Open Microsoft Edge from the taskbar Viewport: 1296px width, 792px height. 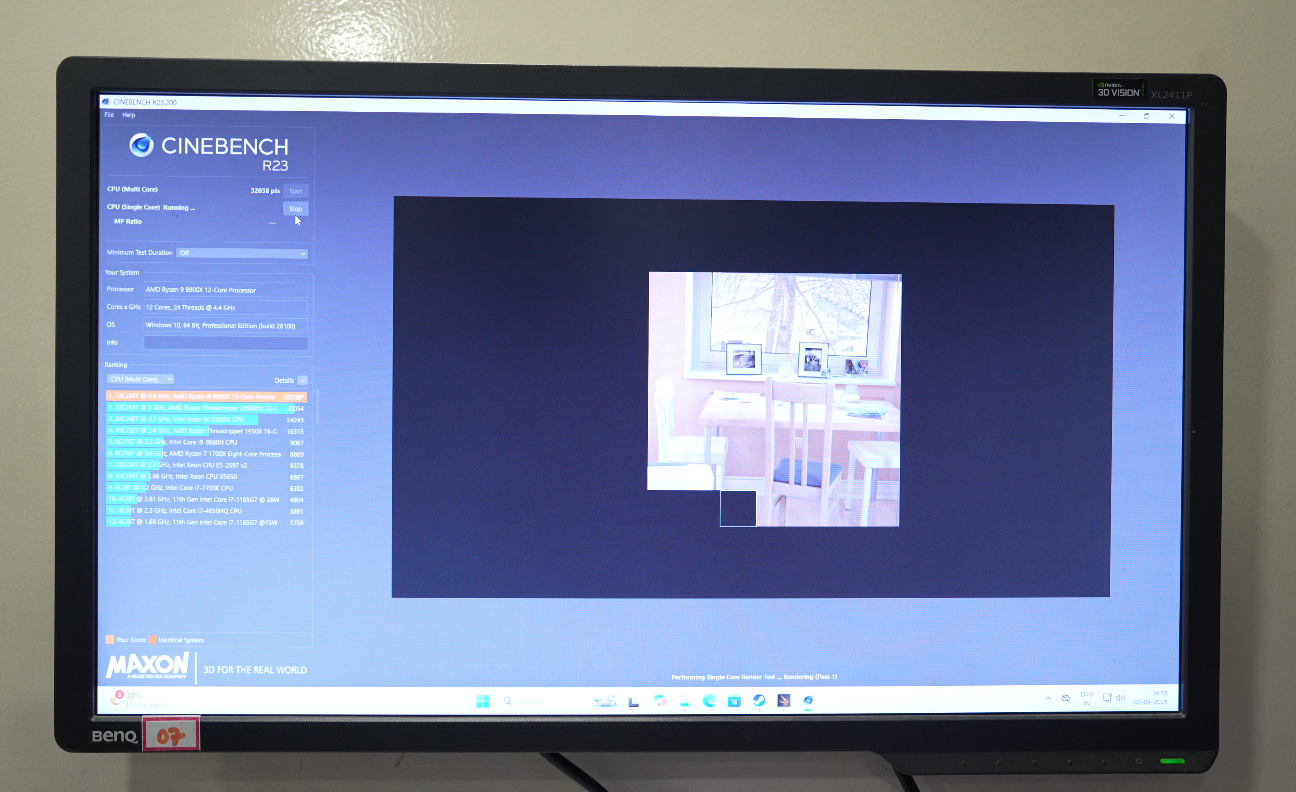(x=709, y=701)
